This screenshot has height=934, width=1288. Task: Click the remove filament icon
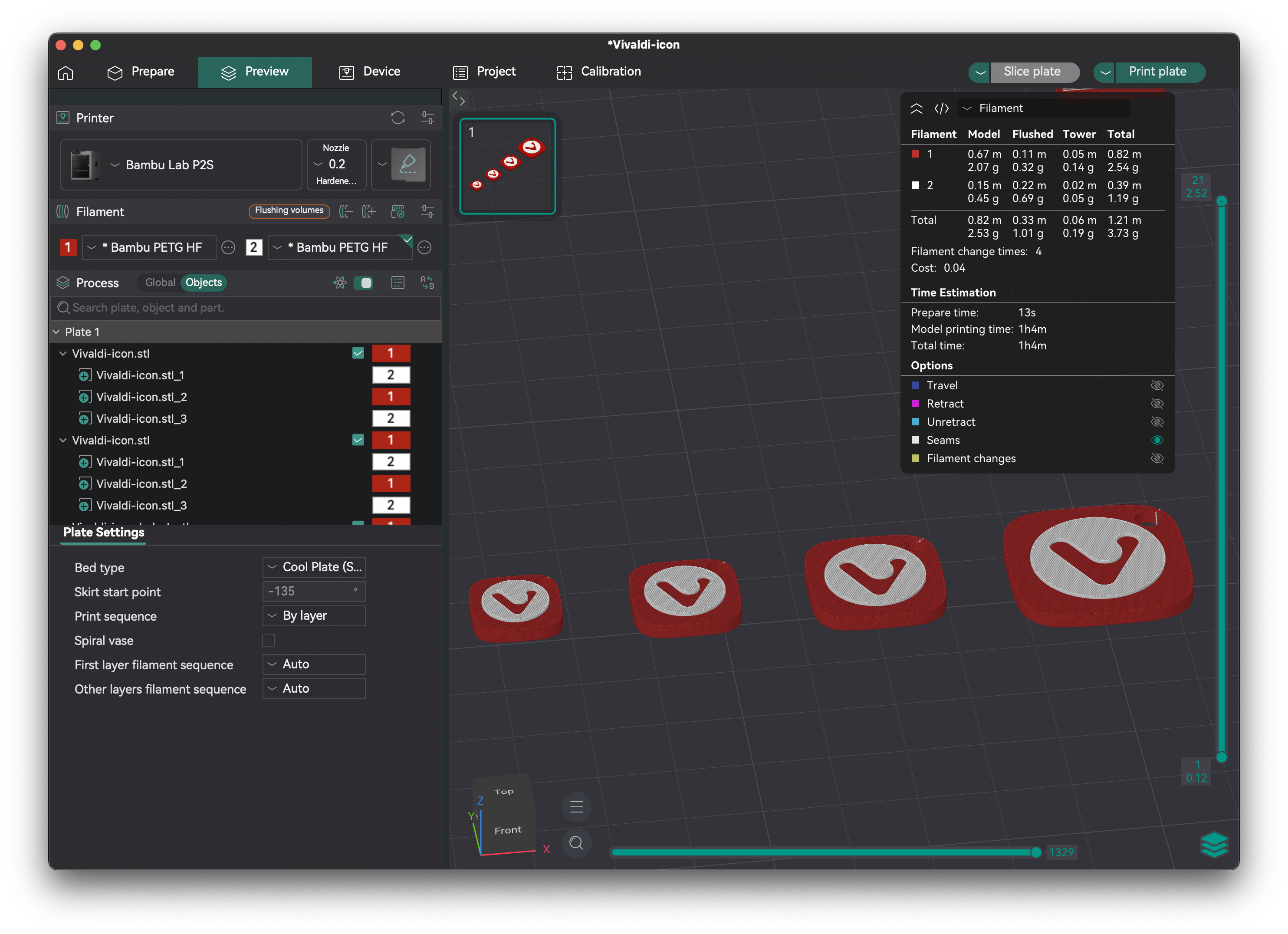pyautogui.click(x=346, y=212)
